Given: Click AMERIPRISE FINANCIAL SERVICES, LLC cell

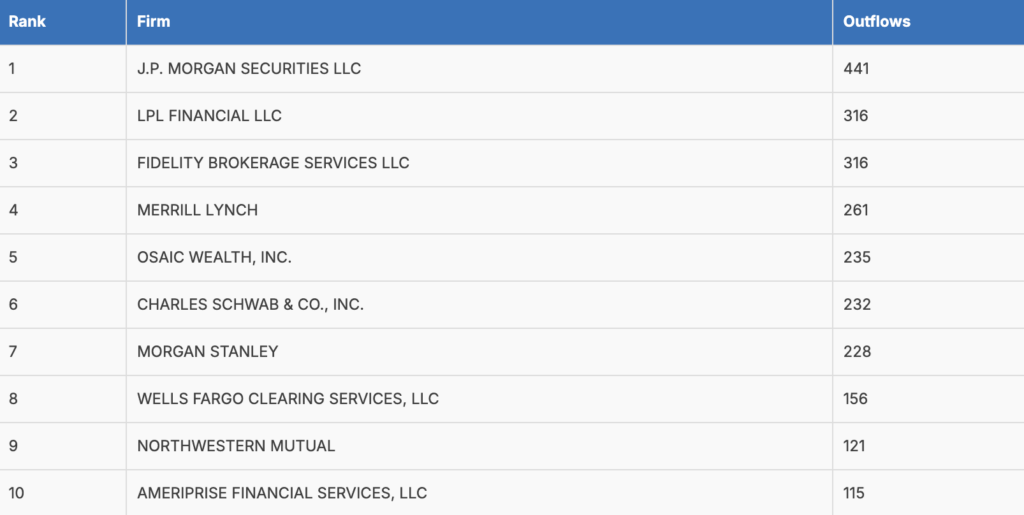Looking at the screenshot, I should (x=479, y=493).
